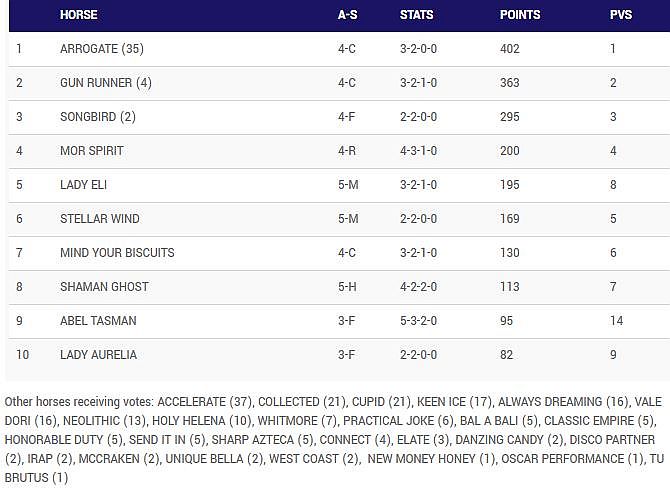This screenshot has width=670, height=489.
Task: Select the ARROGATE (35) horse name
Action: [102, 49]
